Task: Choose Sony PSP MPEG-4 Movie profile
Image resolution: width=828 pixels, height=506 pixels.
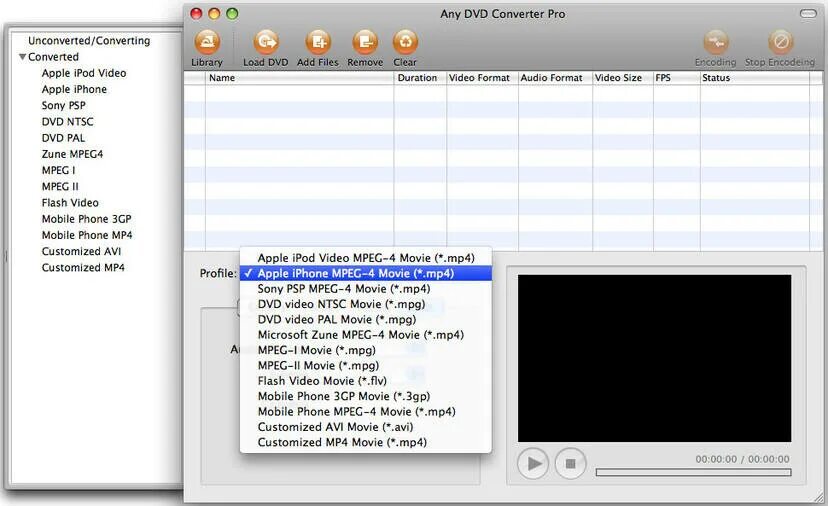Action: pyautogui.click(x=365, y=288)
